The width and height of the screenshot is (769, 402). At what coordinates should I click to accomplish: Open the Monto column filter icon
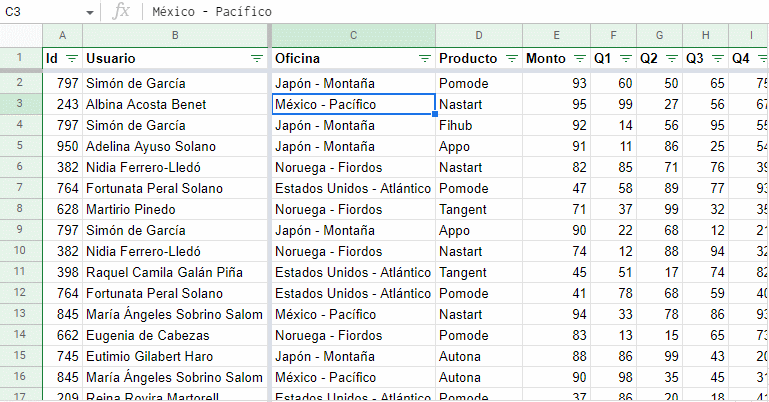[580, 59]
